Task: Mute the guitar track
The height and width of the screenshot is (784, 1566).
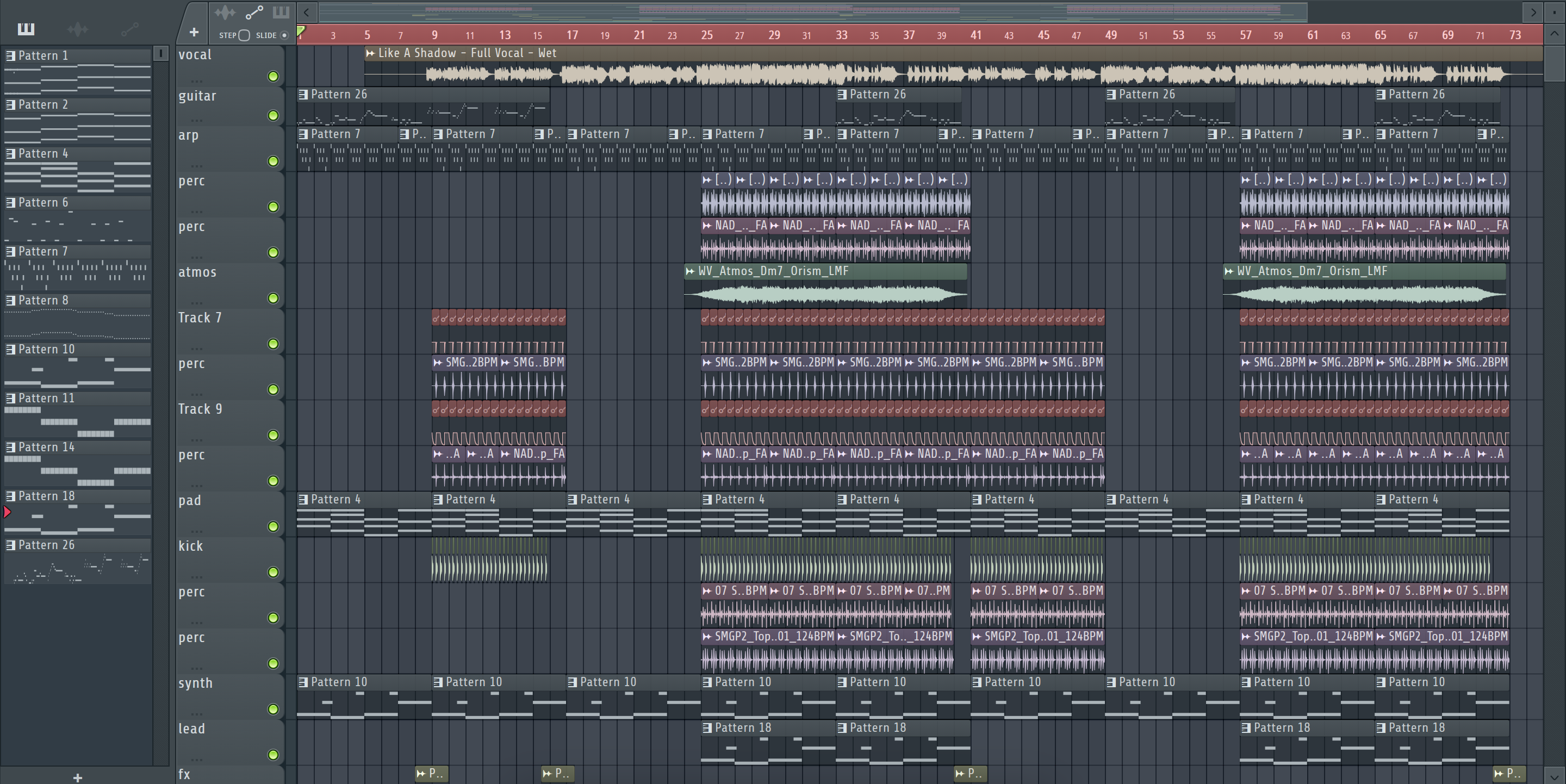Action: click(274, 115)
